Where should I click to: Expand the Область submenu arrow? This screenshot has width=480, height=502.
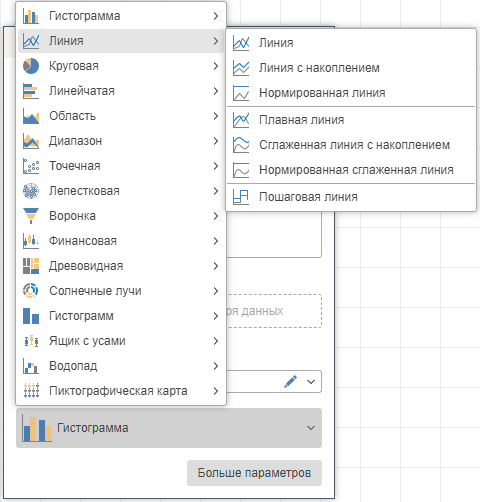[x=216, y=116]
